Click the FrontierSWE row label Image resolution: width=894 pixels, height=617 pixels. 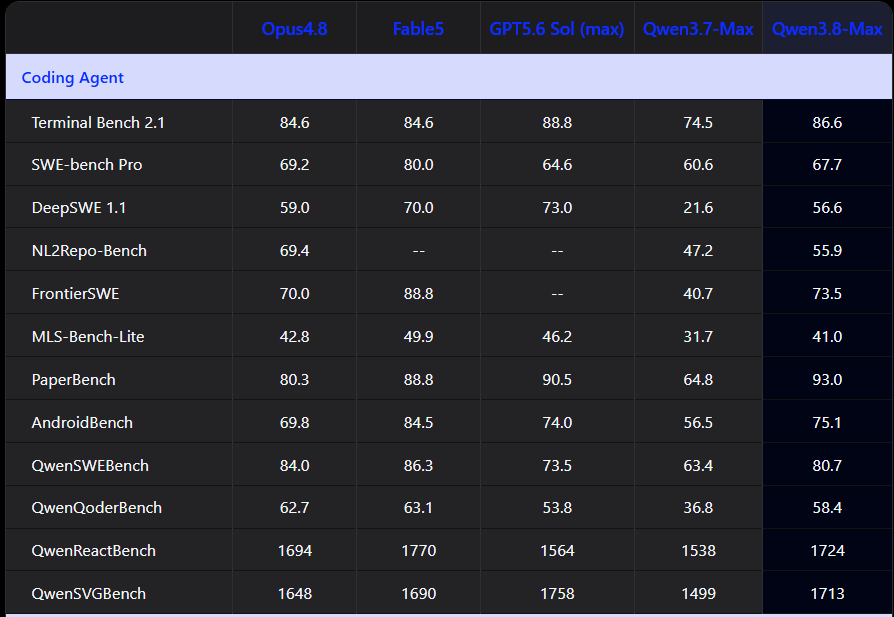click(75, 294)
